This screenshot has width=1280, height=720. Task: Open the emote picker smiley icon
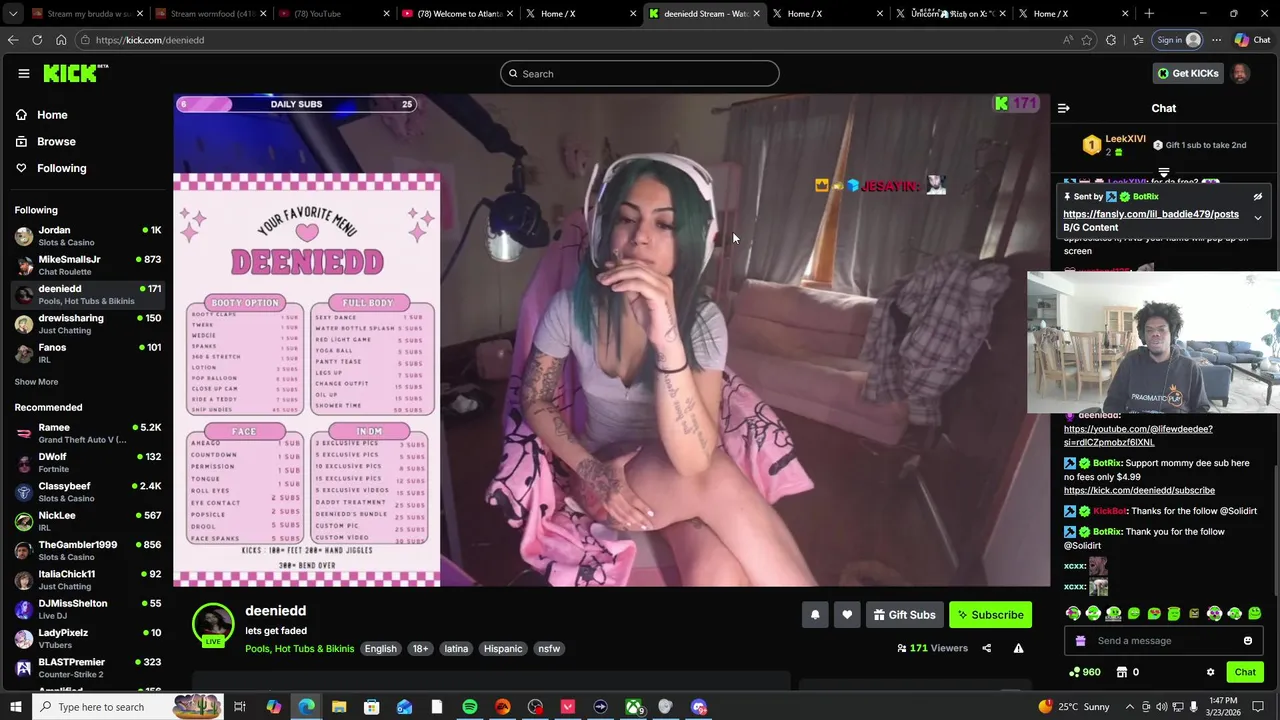coord(1248,641)
